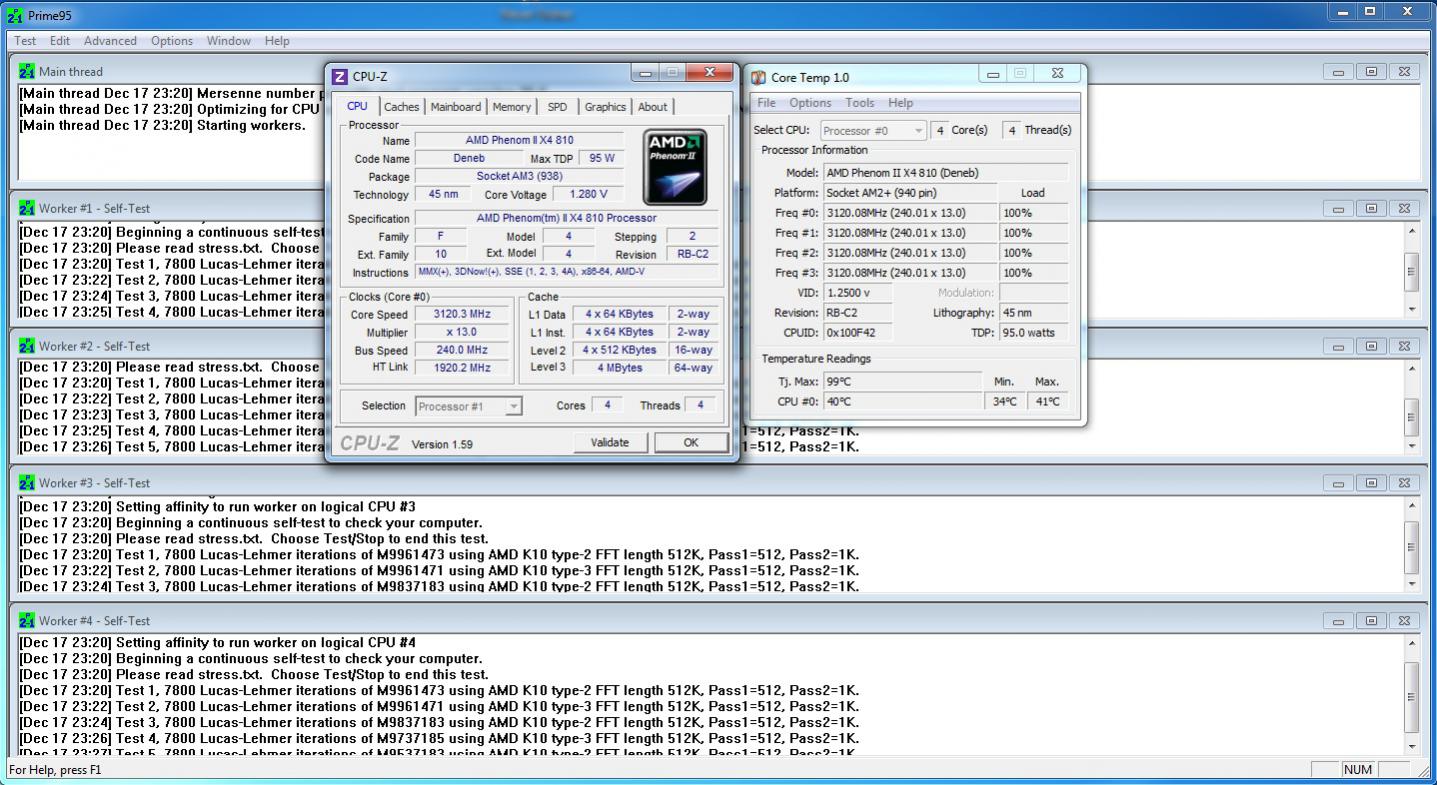The image size is (1437, 785).
Task: Open the Options menu in Prime95
Action: [172, 41]
